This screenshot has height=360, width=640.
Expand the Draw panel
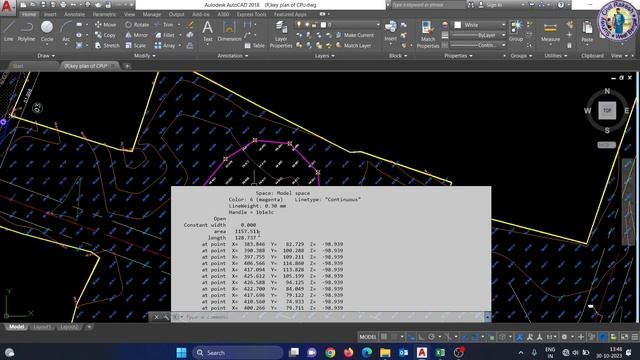click(46, 56)
